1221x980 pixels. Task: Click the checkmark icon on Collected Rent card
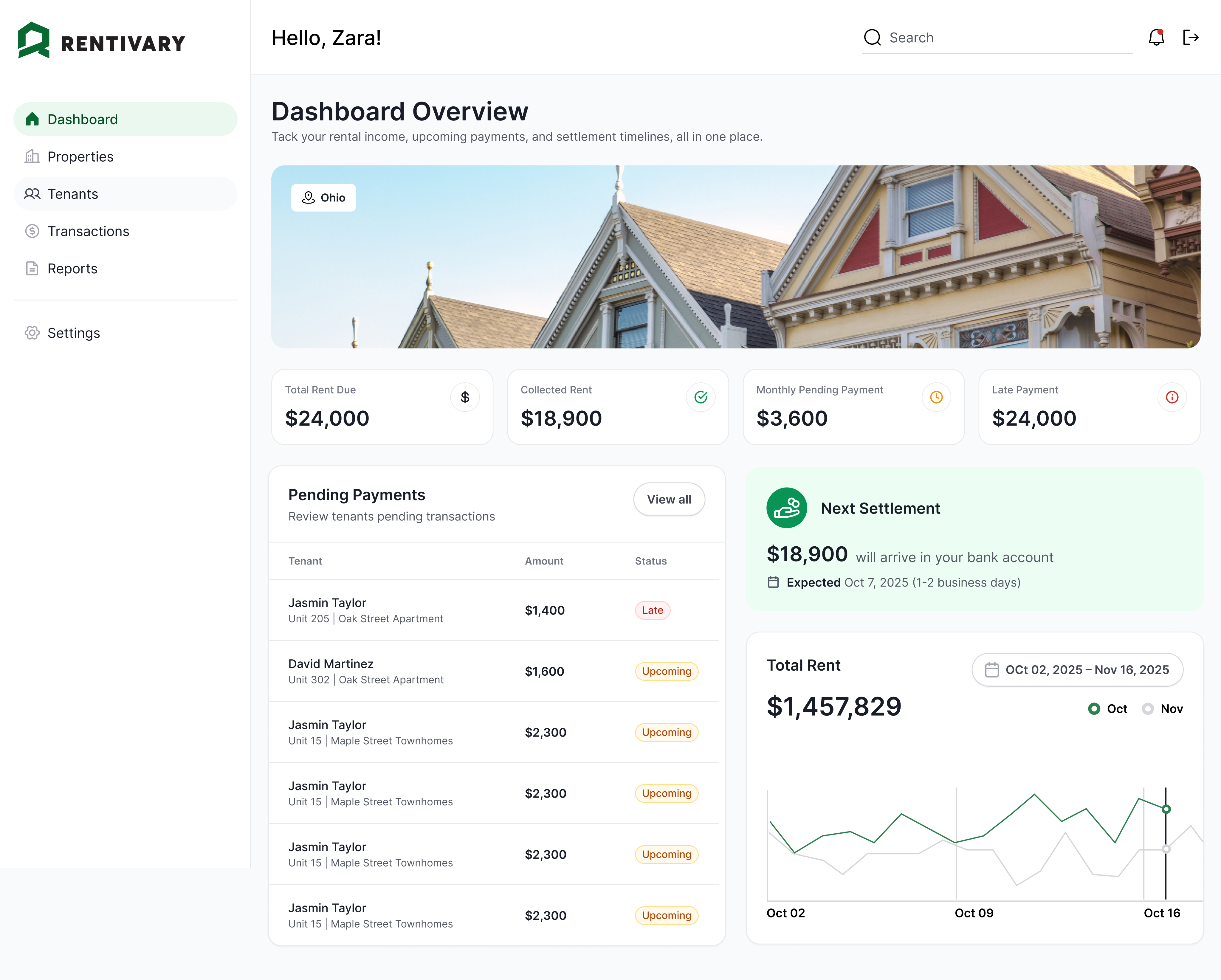click(701, 397)
